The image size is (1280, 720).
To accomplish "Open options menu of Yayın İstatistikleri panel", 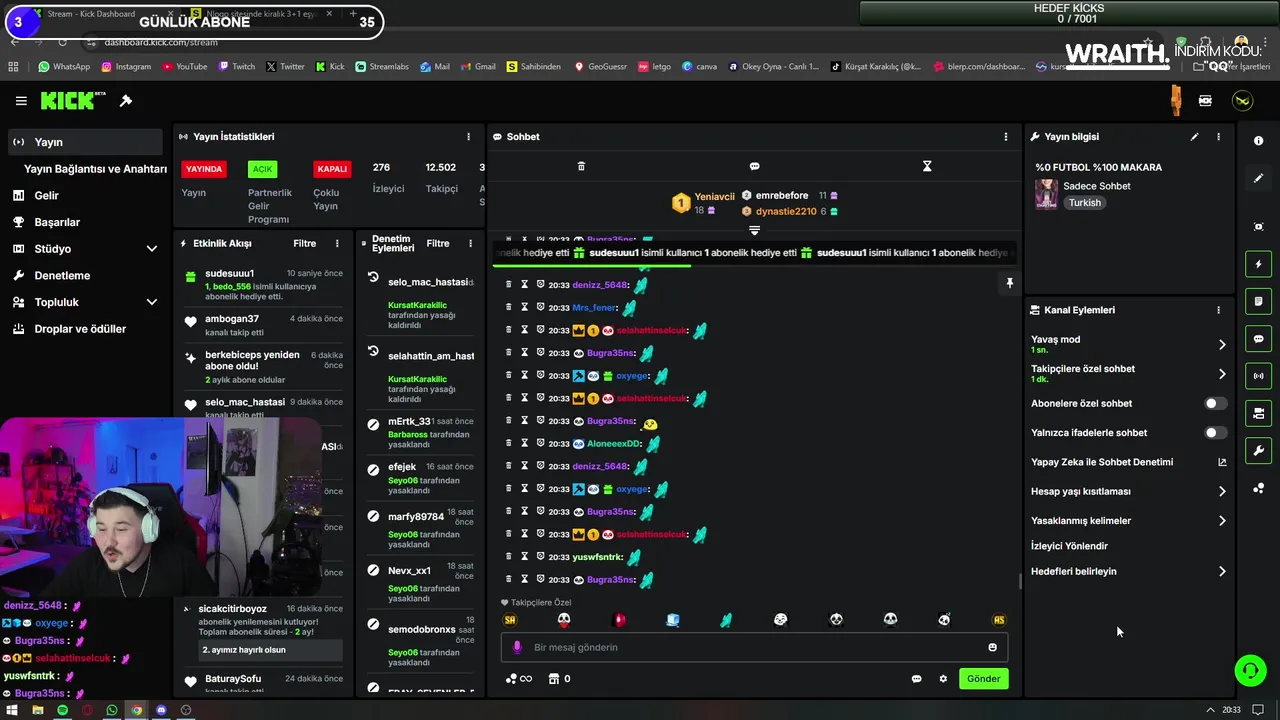I will 468,136.
